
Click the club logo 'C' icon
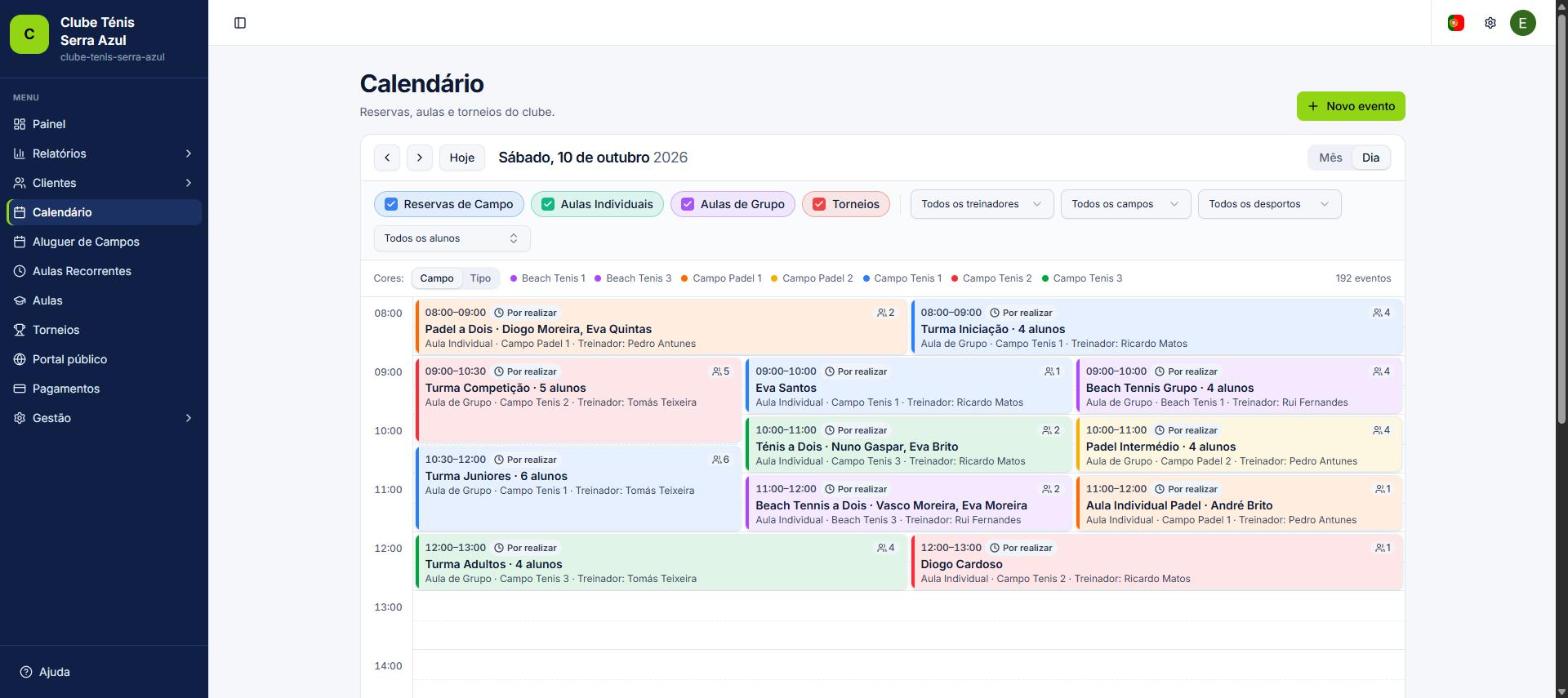click(x=29, y=34)
